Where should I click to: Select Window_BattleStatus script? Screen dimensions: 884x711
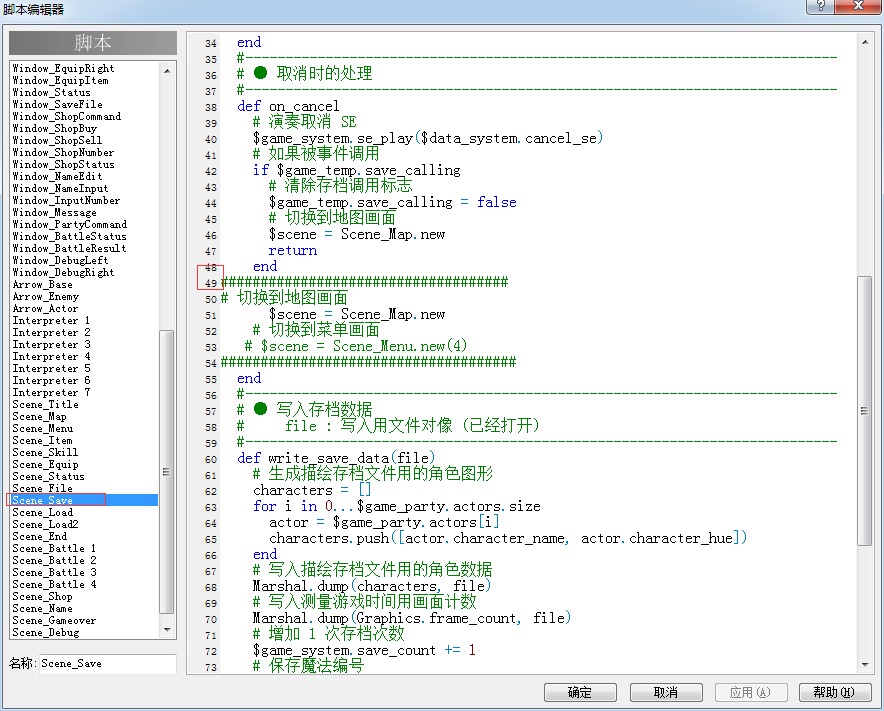click(x=69, y=236)
